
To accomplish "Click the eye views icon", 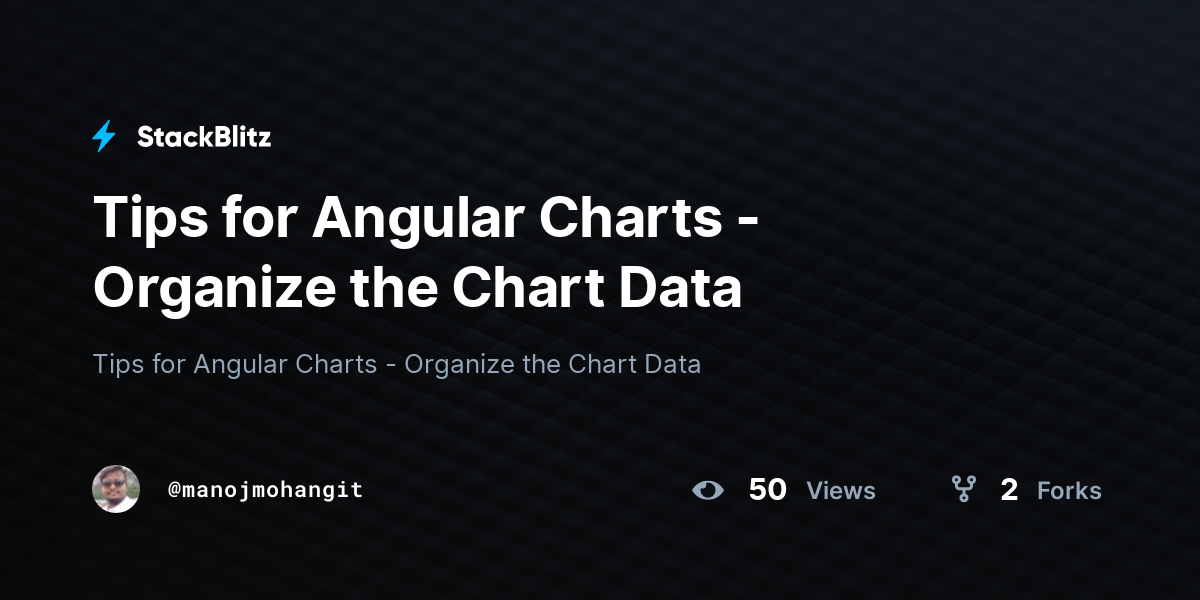I will pyautogui.click(x=708, y=490).
